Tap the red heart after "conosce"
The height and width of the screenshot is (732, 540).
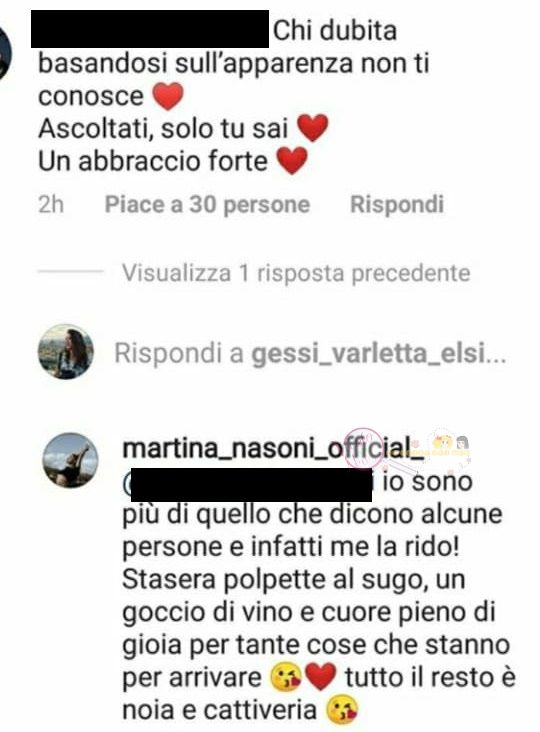[x=168, y=96]
